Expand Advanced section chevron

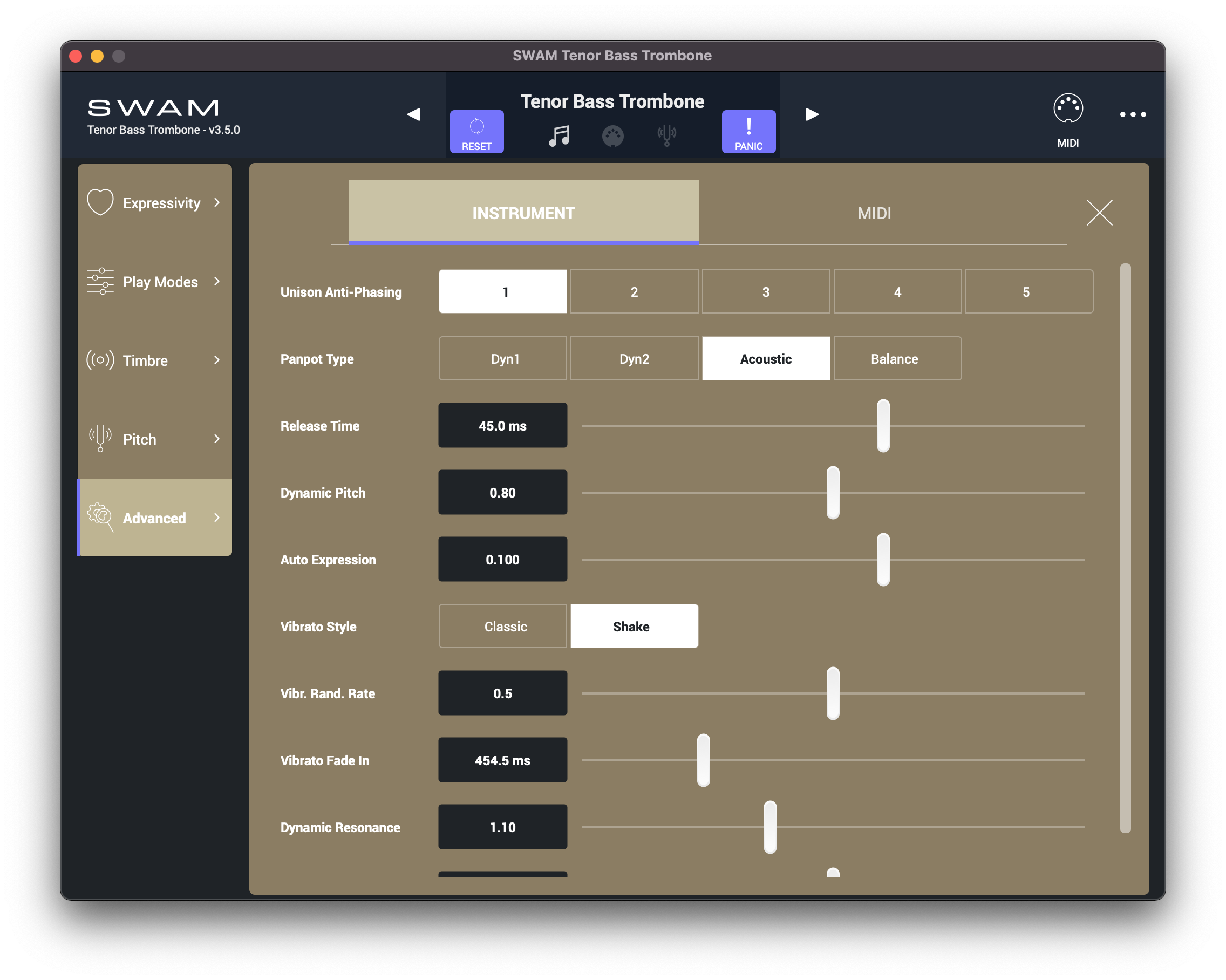point(216,517)
